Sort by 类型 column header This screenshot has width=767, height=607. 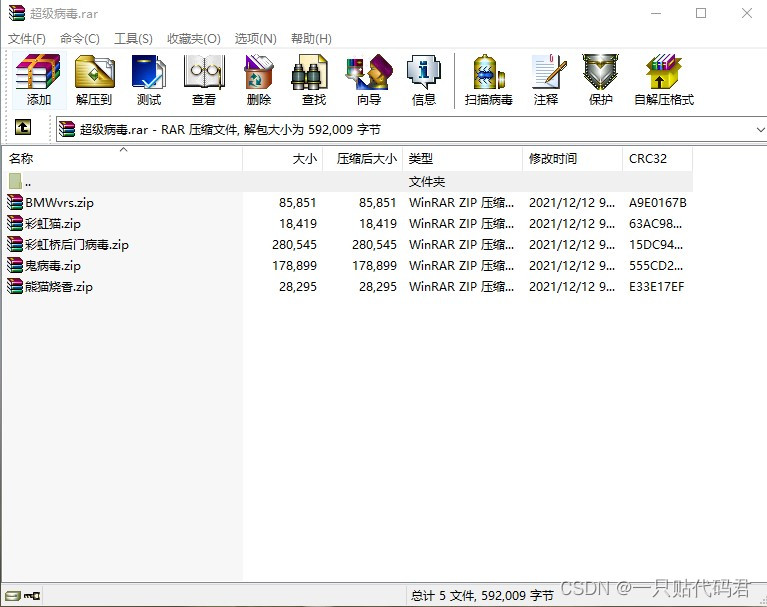pyautogui.click(x=463, y=158)
